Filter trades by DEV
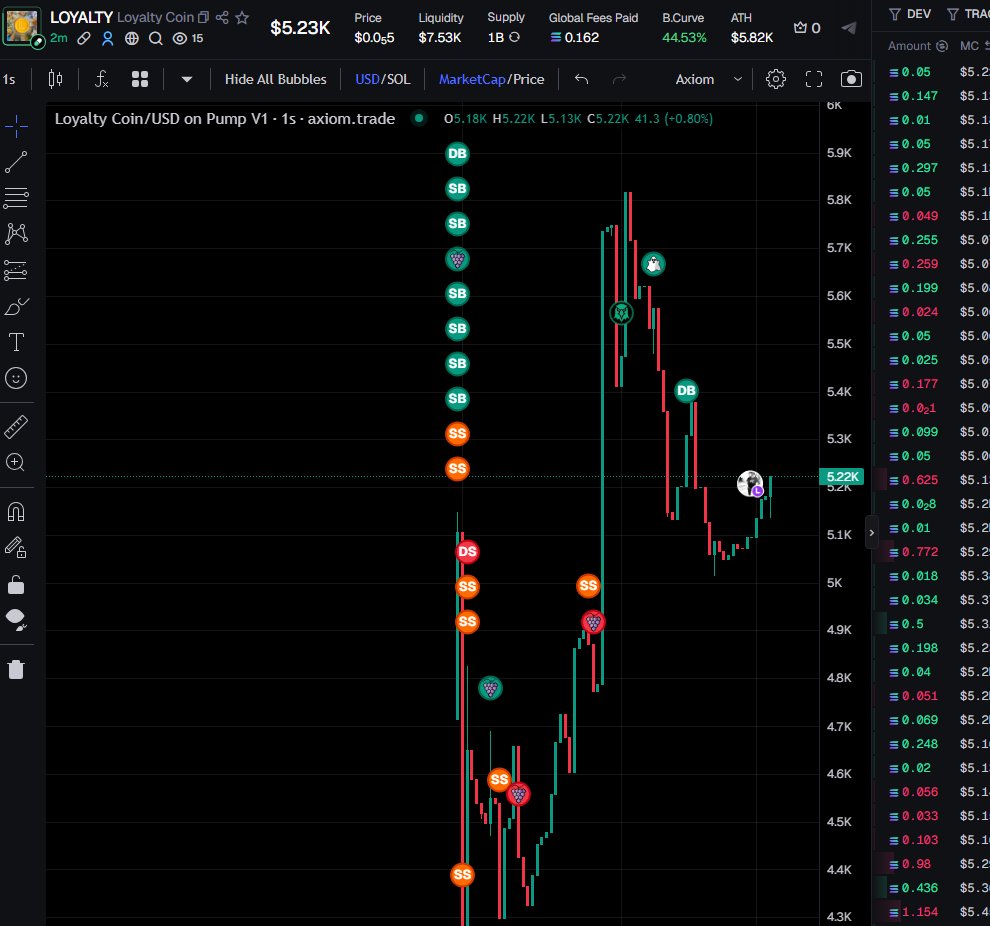The height and width of the screenshot is (926, 990). point(910,14)
